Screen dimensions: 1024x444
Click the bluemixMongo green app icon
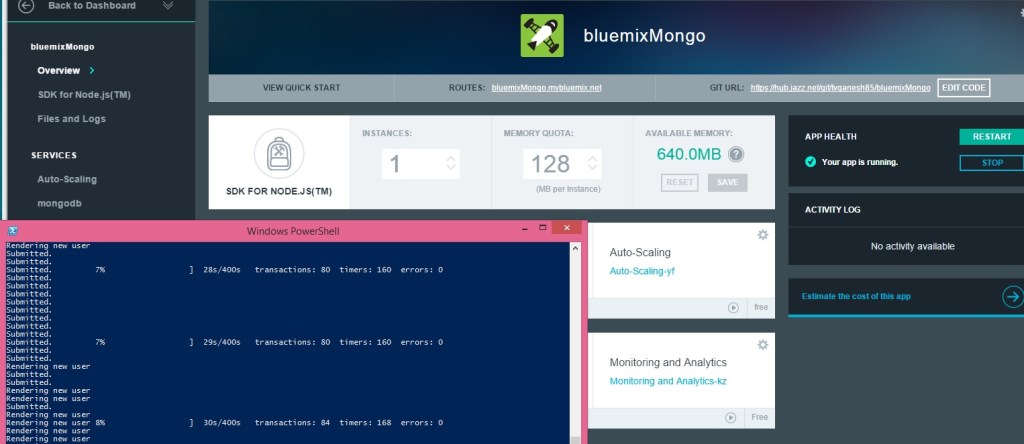click(x=542, y=35)
